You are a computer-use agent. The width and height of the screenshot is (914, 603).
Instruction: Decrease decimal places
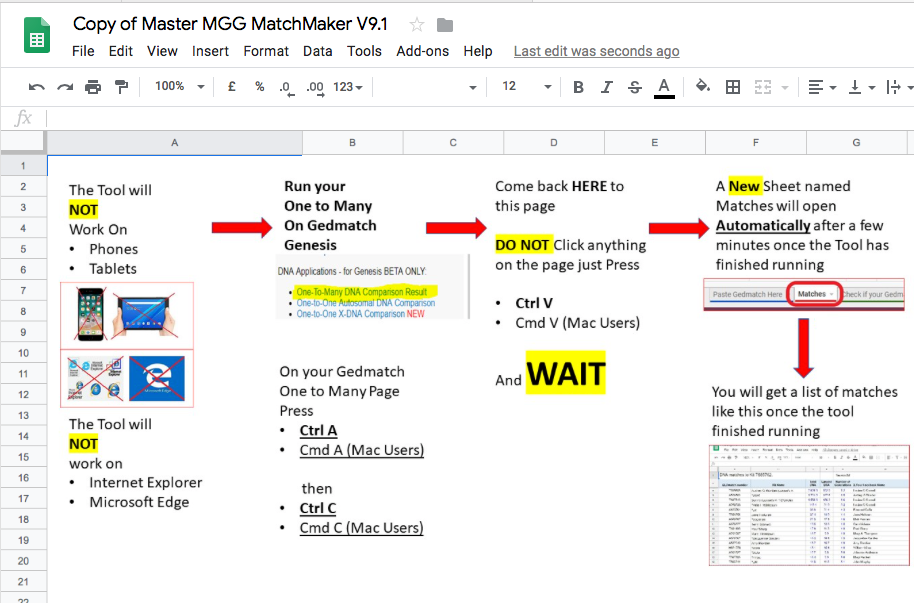286,87
